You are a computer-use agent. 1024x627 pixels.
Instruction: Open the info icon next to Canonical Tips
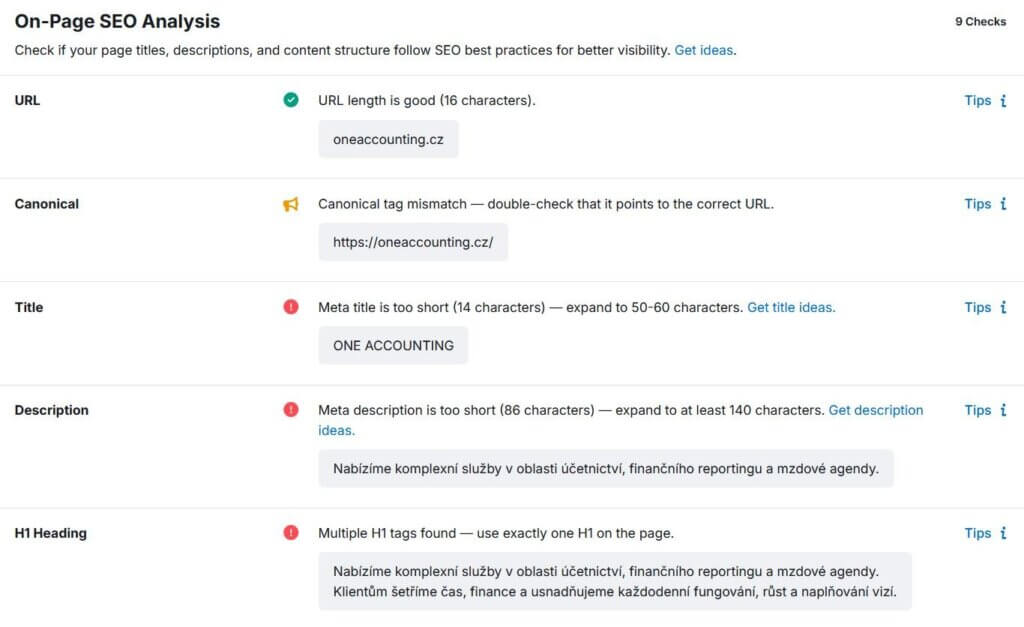coord(1005,204)
